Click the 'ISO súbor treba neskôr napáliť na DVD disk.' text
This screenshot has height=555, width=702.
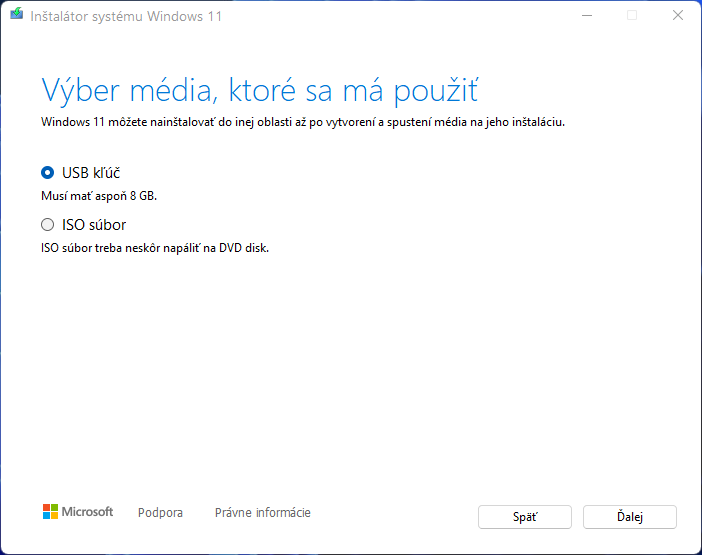pyautogui.click(x=155, y=248)
